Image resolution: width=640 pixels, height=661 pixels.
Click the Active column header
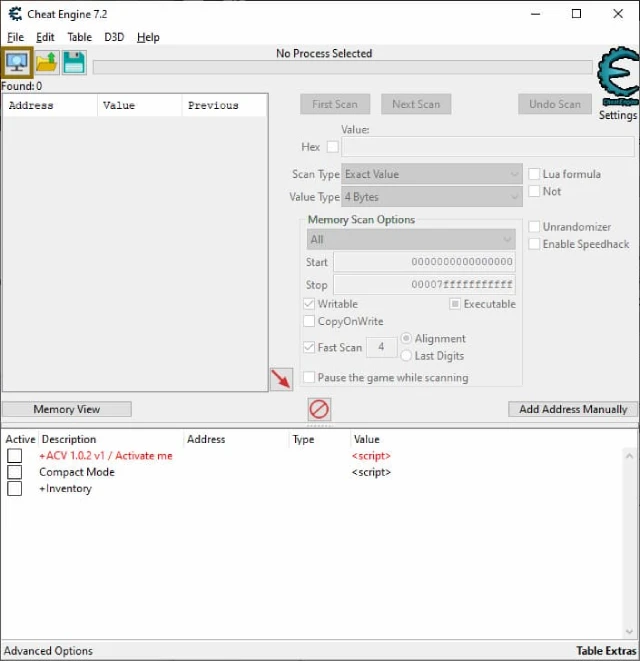(x=20, y=439)
